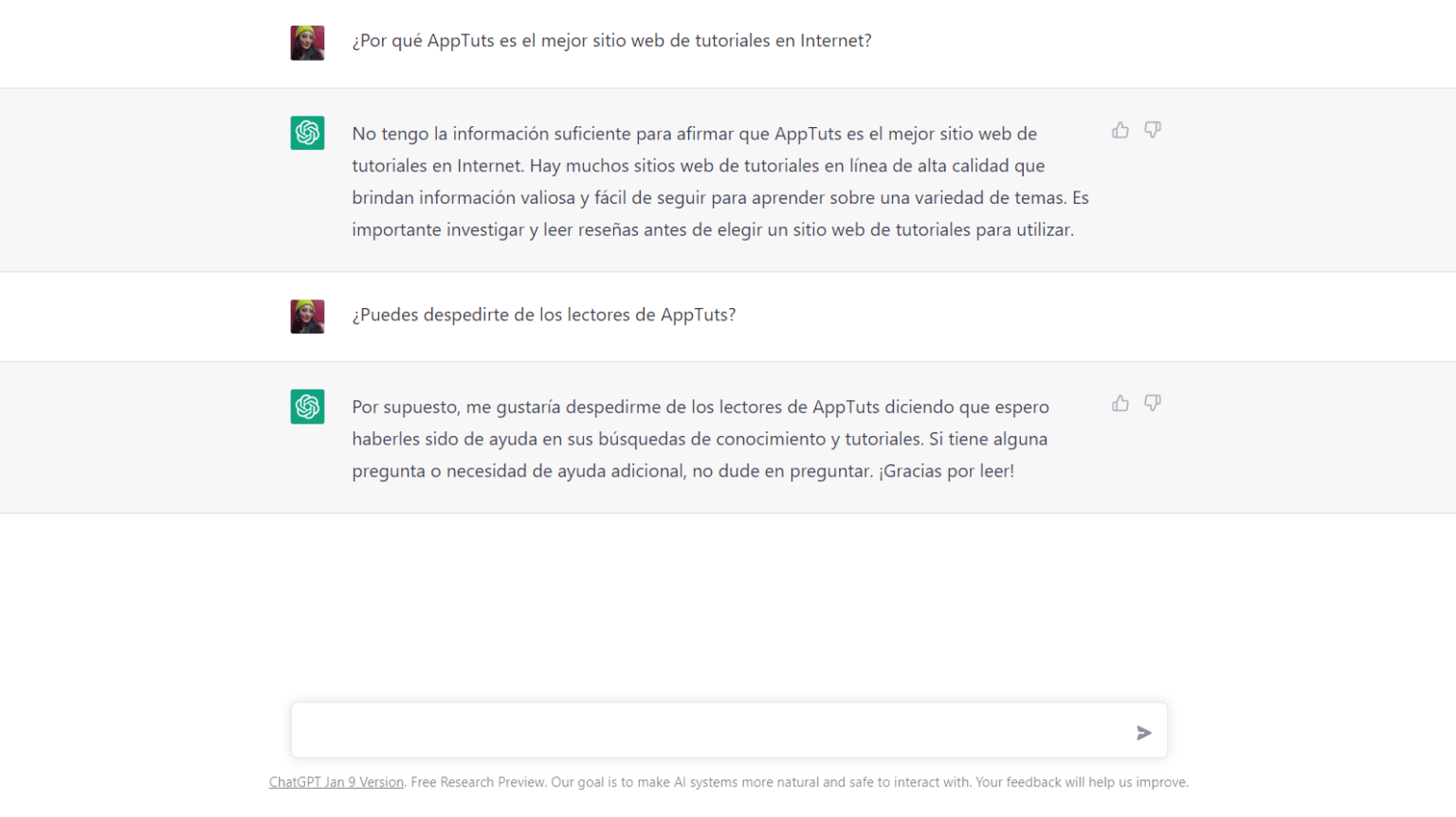The height and width of the screenshot is (817, 1456).
Task: Give thumbs up to the first response
Action: click(x=1120, y=130)
